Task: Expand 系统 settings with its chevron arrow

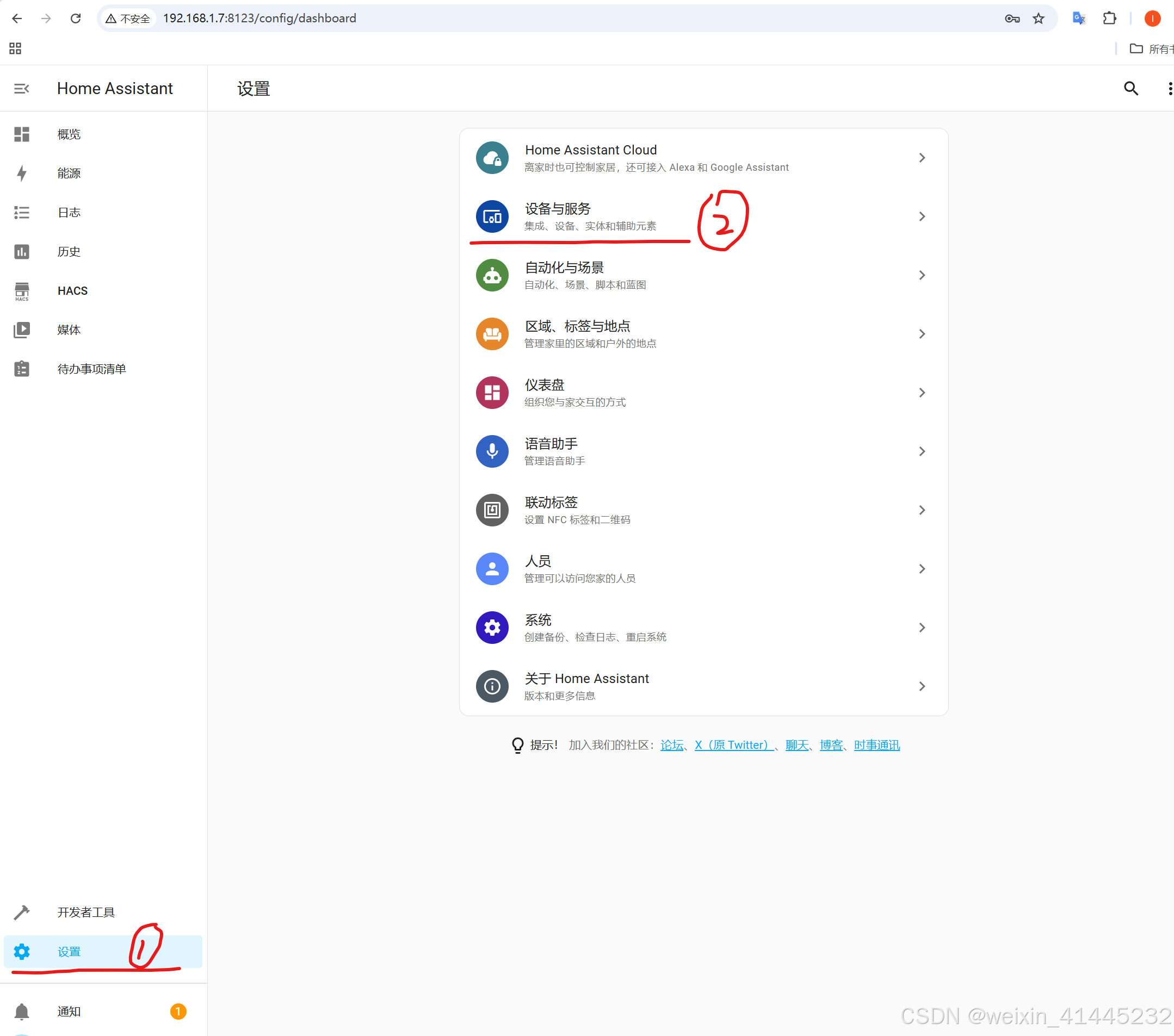Action: point(921,628)
